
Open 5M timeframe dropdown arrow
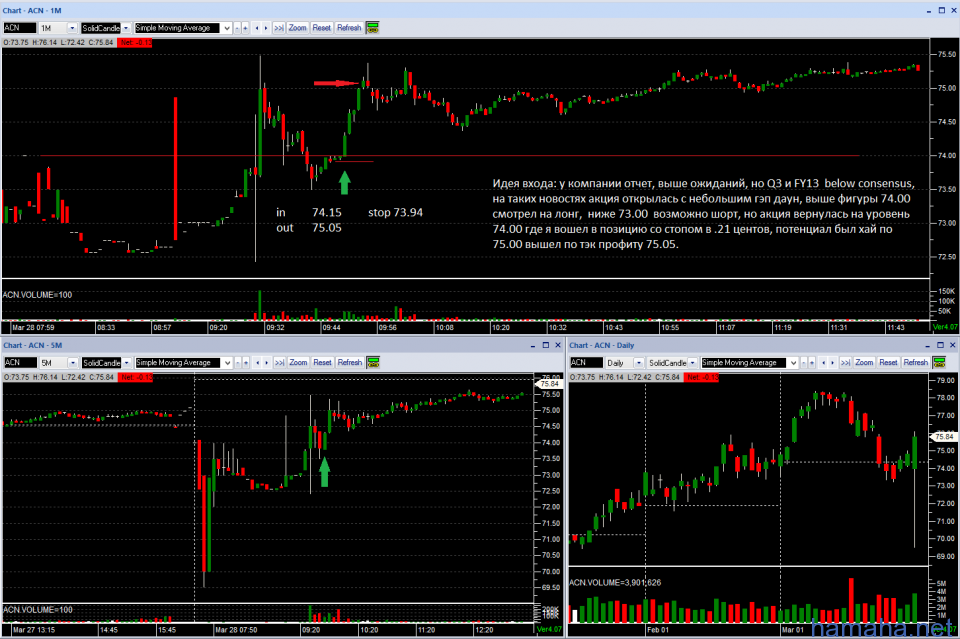click(x=73, y=362)
